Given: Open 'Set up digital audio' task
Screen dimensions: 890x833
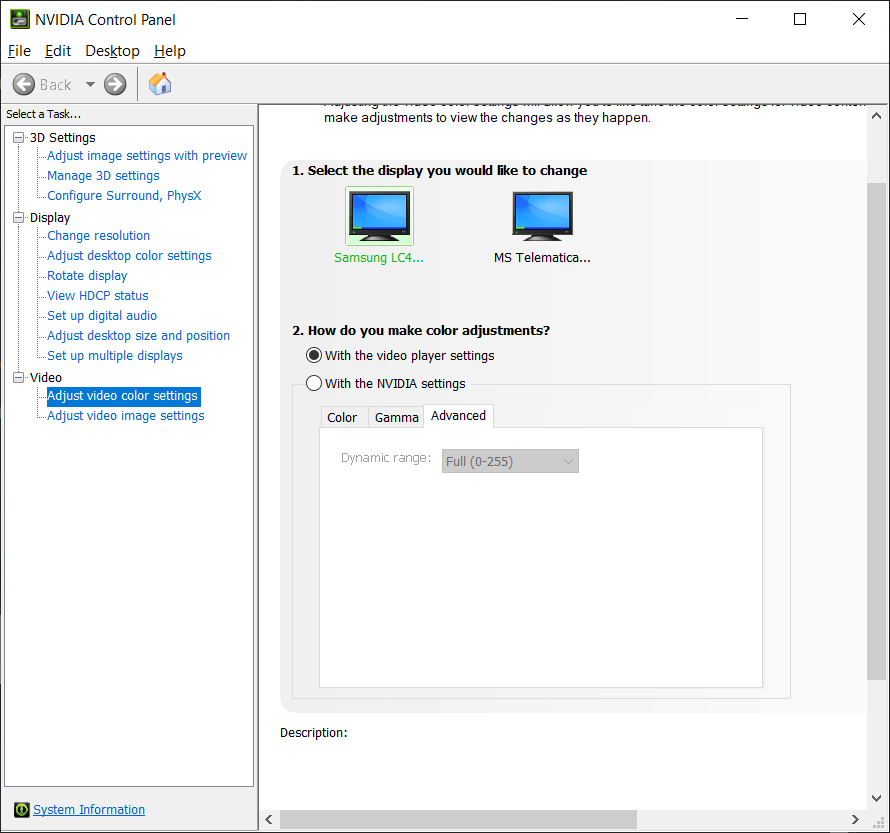Looking at the screenshot, I should pyautogui.click(x=102, y=315).
